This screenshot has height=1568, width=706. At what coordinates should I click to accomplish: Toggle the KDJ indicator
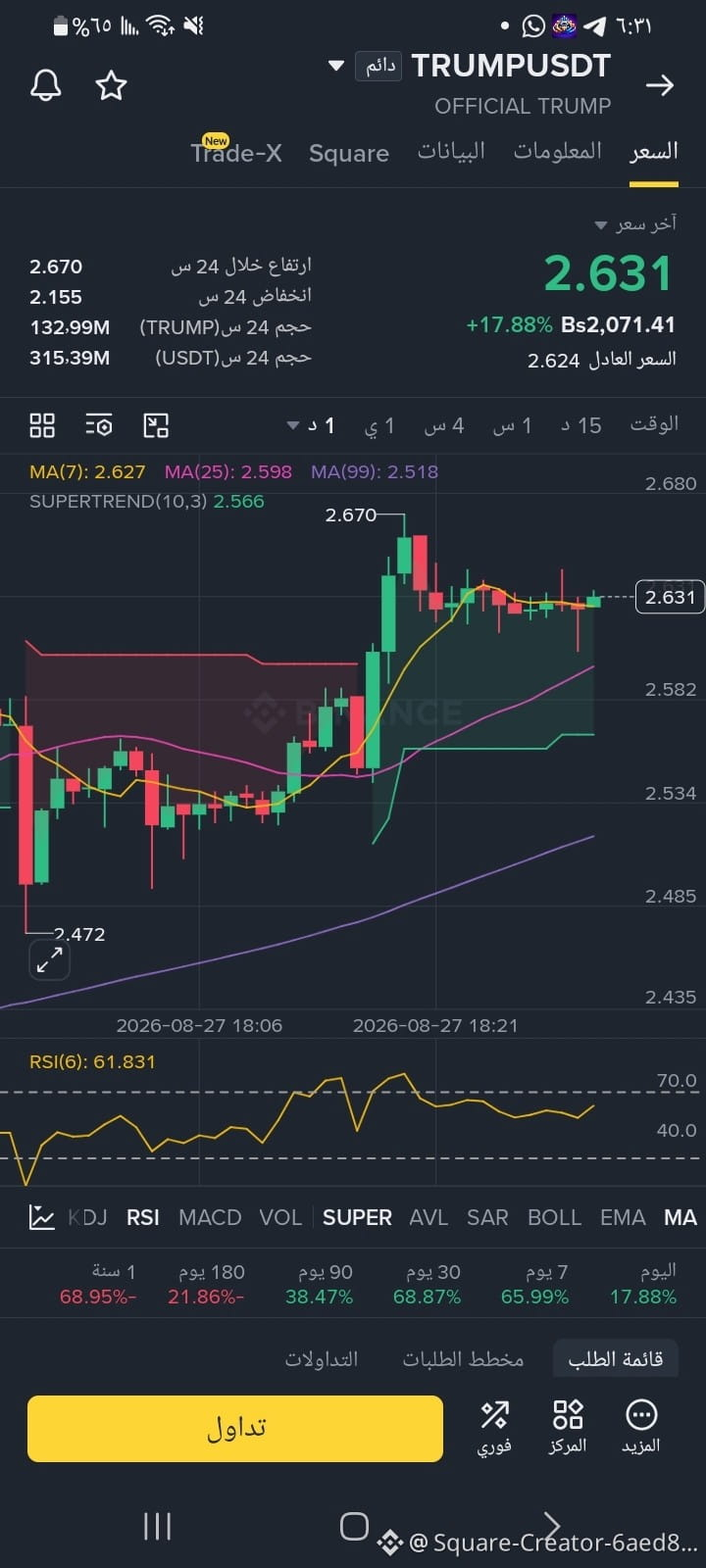click(x=87, y=1217)
